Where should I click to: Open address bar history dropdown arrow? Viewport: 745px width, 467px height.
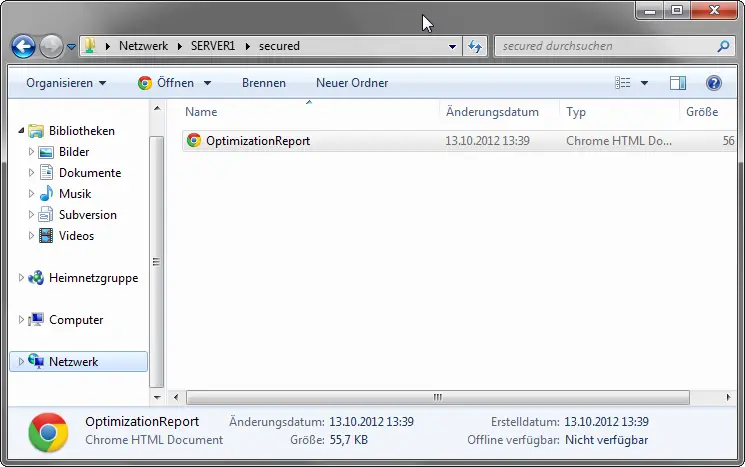coord(452,47)
